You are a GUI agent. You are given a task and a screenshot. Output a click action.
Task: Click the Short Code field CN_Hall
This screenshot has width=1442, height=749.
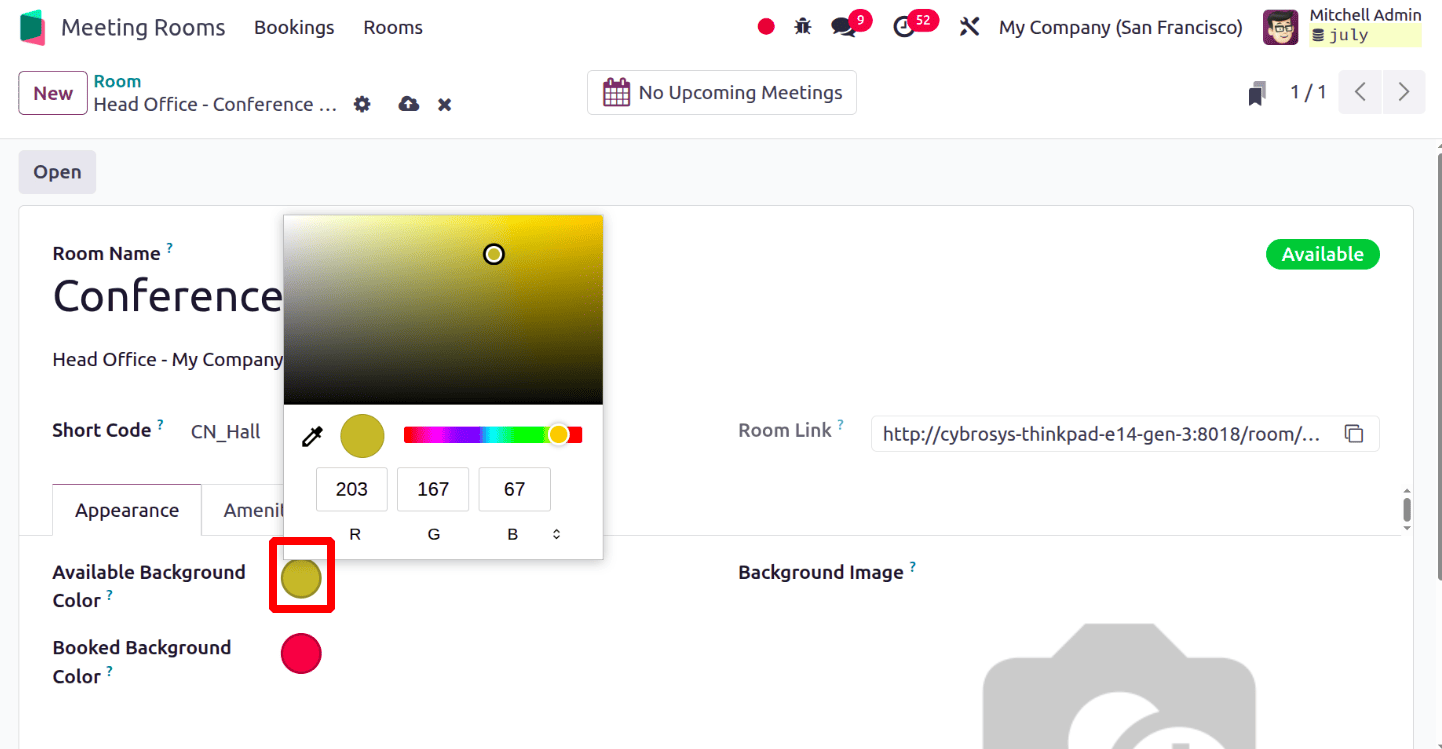click(226, 432)
